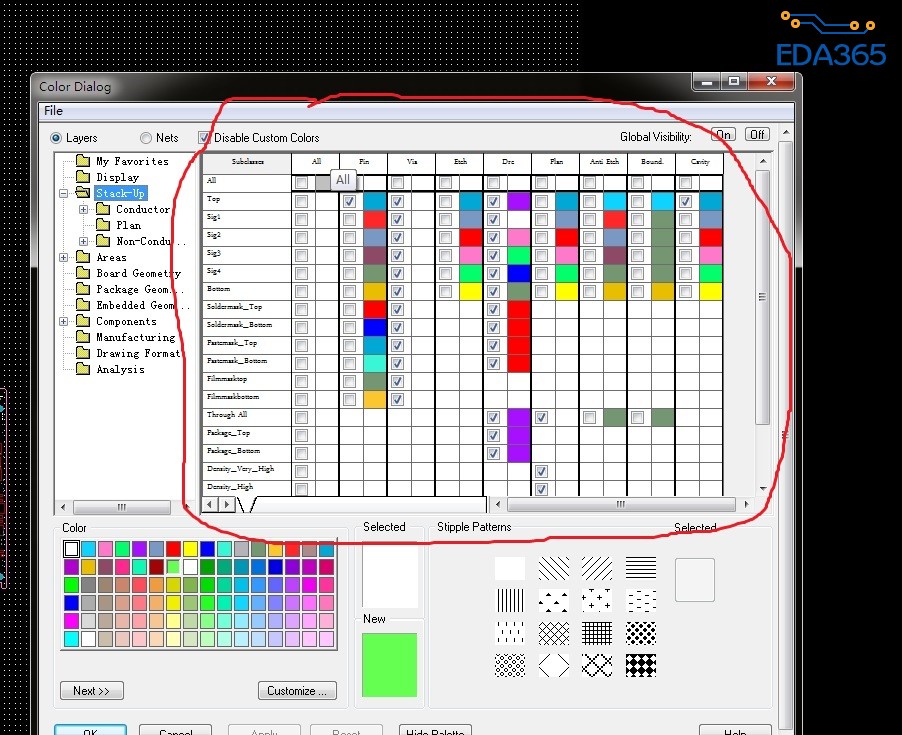The image size is (902, 735).
Task: Click the Drc column header
Action: (507, 162)
